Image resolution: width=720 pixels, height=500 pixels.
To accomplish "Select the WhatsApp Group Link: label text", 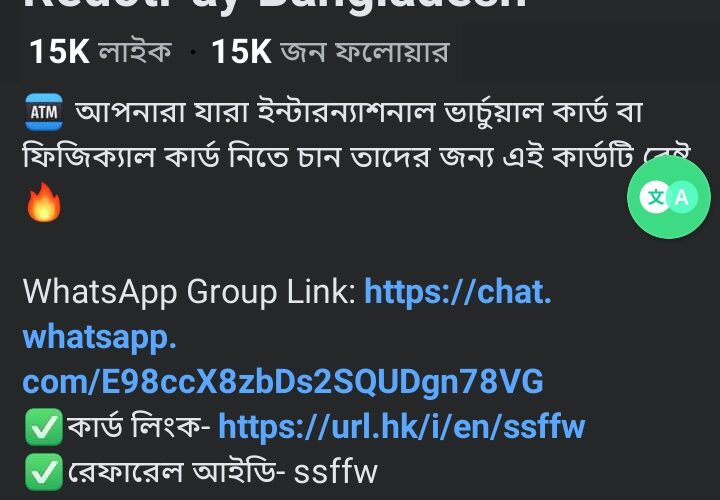I will point(189,292).
